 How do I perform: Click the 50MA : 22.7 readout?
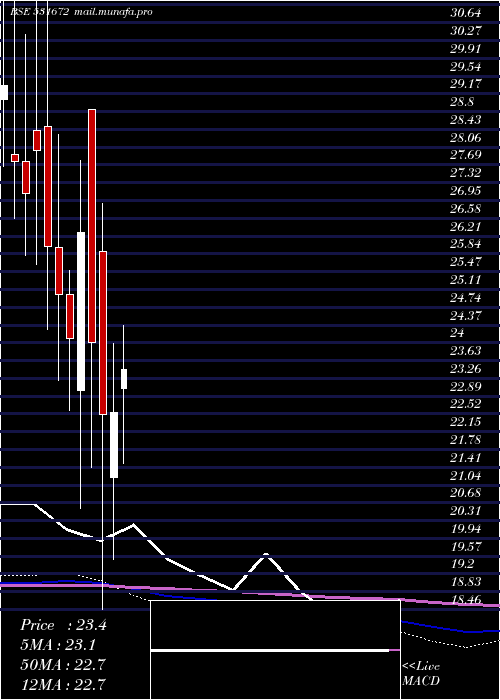[62, 665]
